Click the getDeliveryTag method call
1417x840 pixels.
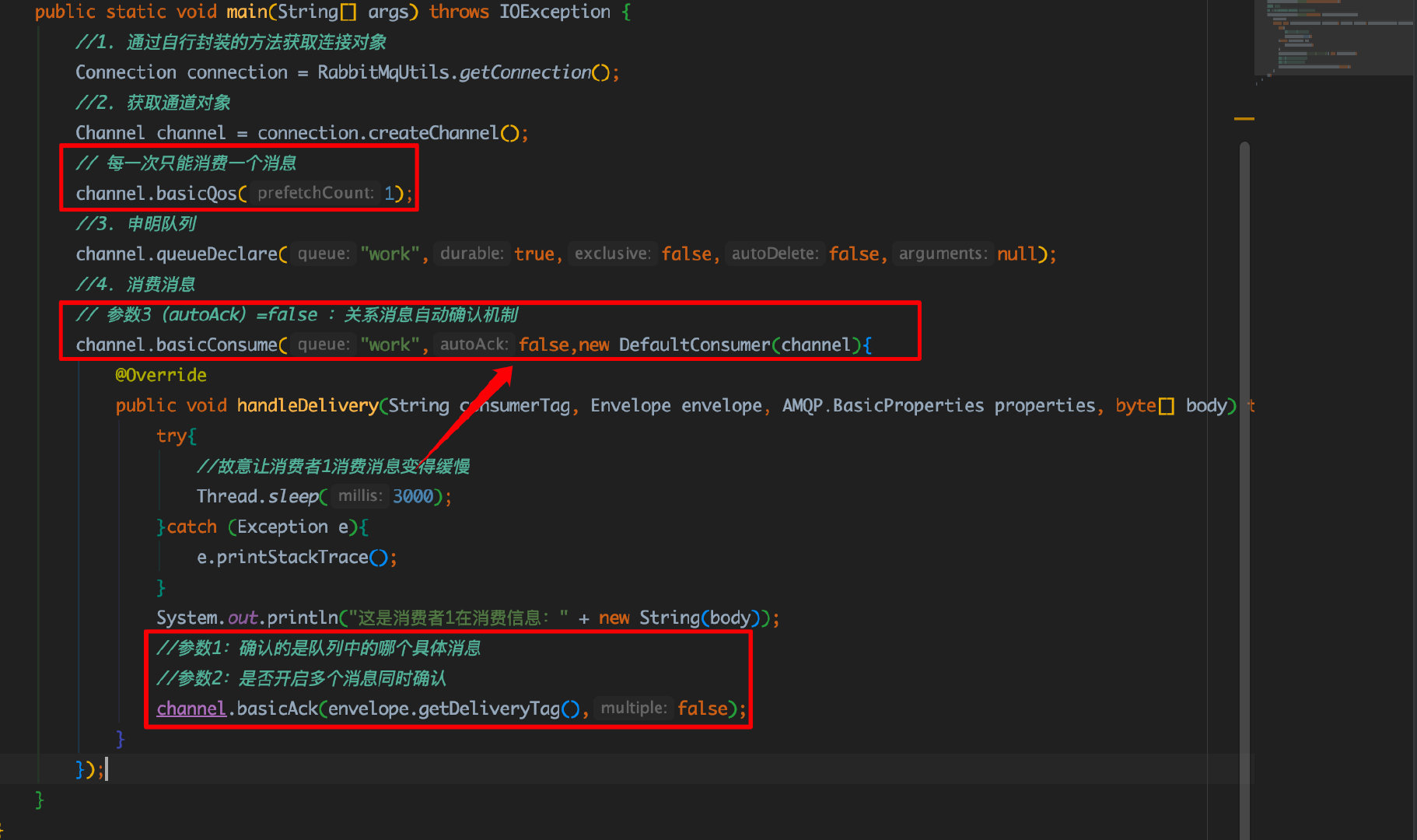[489, 709]
